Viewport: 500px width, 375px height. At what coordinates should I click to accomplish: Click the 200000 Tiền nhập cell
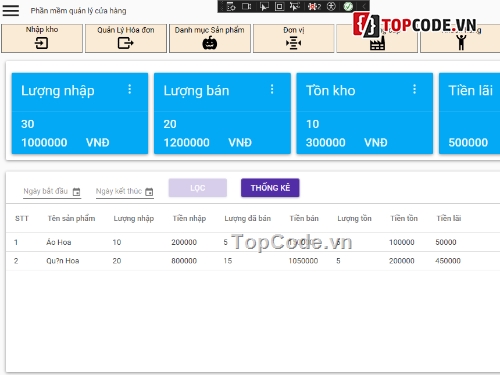click(x=184, y=242)
